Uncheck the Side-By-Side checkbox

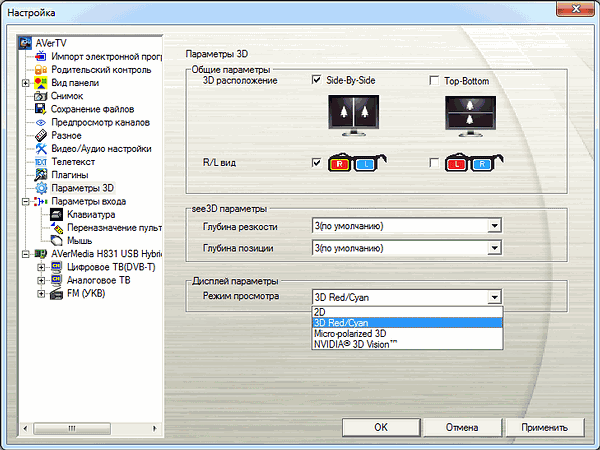(316, 80)
